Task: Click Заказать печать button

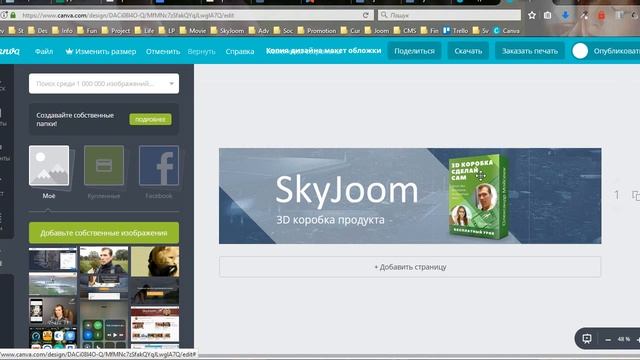Action: tap(529, 51)
